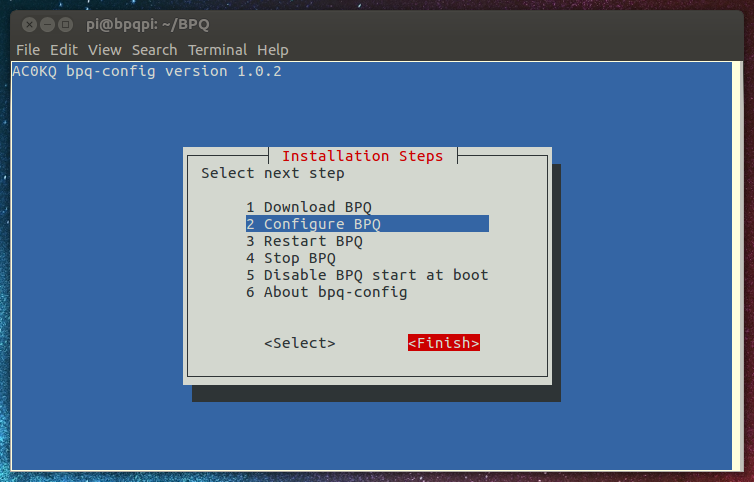Open the Terminal menu
Image resolution: width=754 pixels, height=482 pixels.
point(217,50)
